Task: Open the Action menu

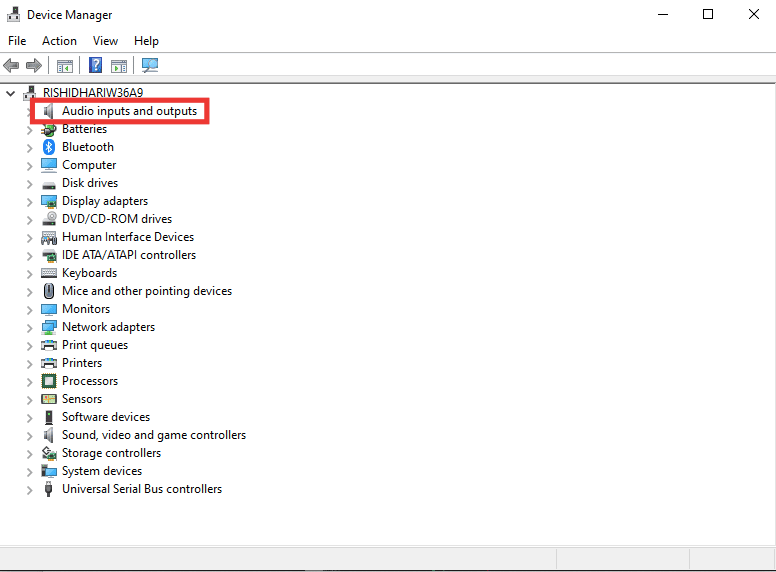Action: (x=59, y=41)
